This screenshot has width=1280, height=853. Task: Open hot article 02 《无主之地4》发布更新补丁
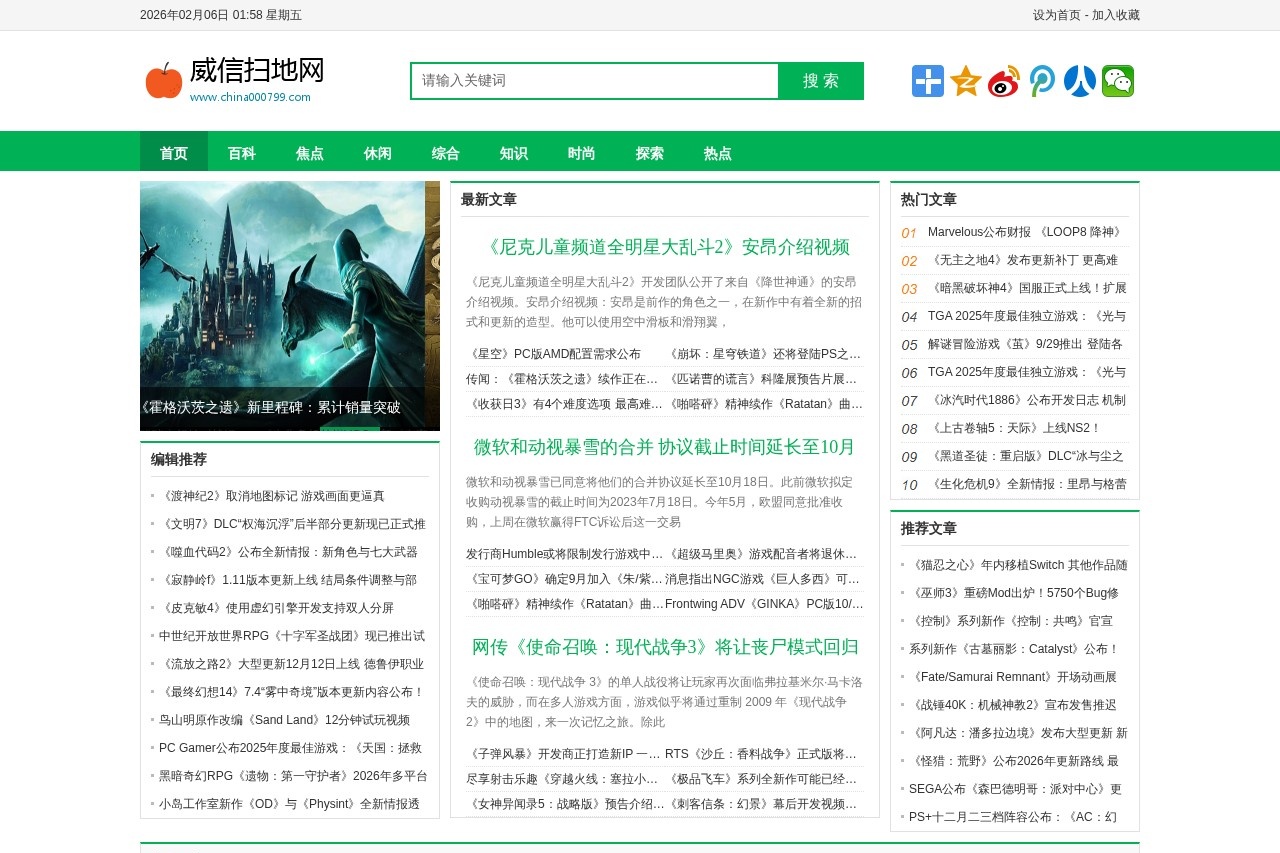point(1023,260)
